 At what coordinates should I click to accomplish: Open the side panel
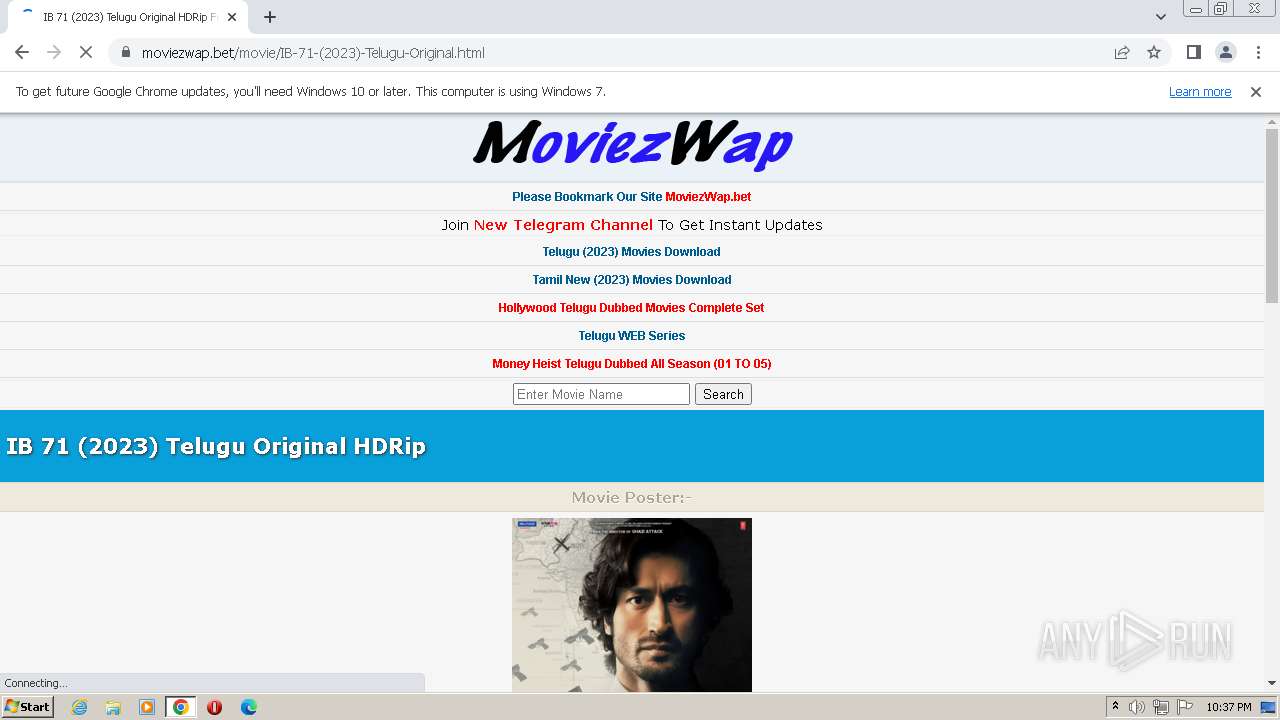click(x=1193, y=52)
